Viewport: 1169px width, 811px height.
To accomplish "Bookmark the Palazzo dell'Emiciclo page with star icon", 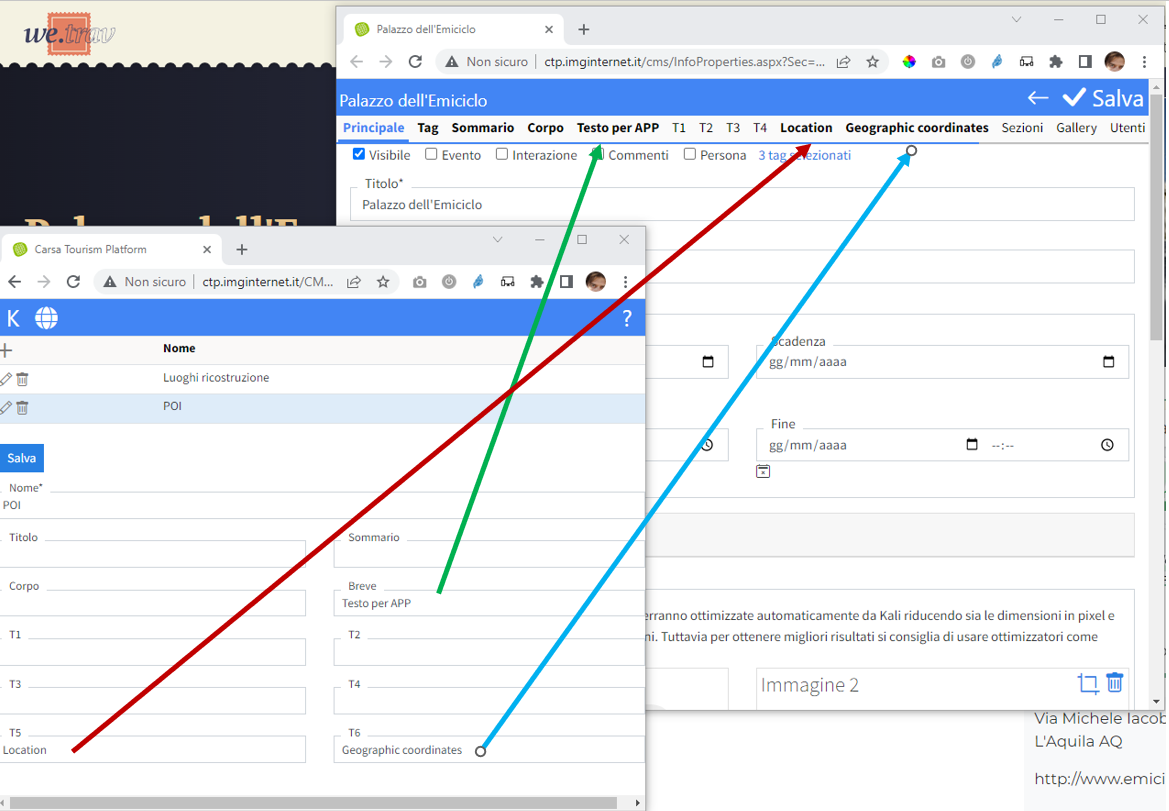I will point(872,62).
